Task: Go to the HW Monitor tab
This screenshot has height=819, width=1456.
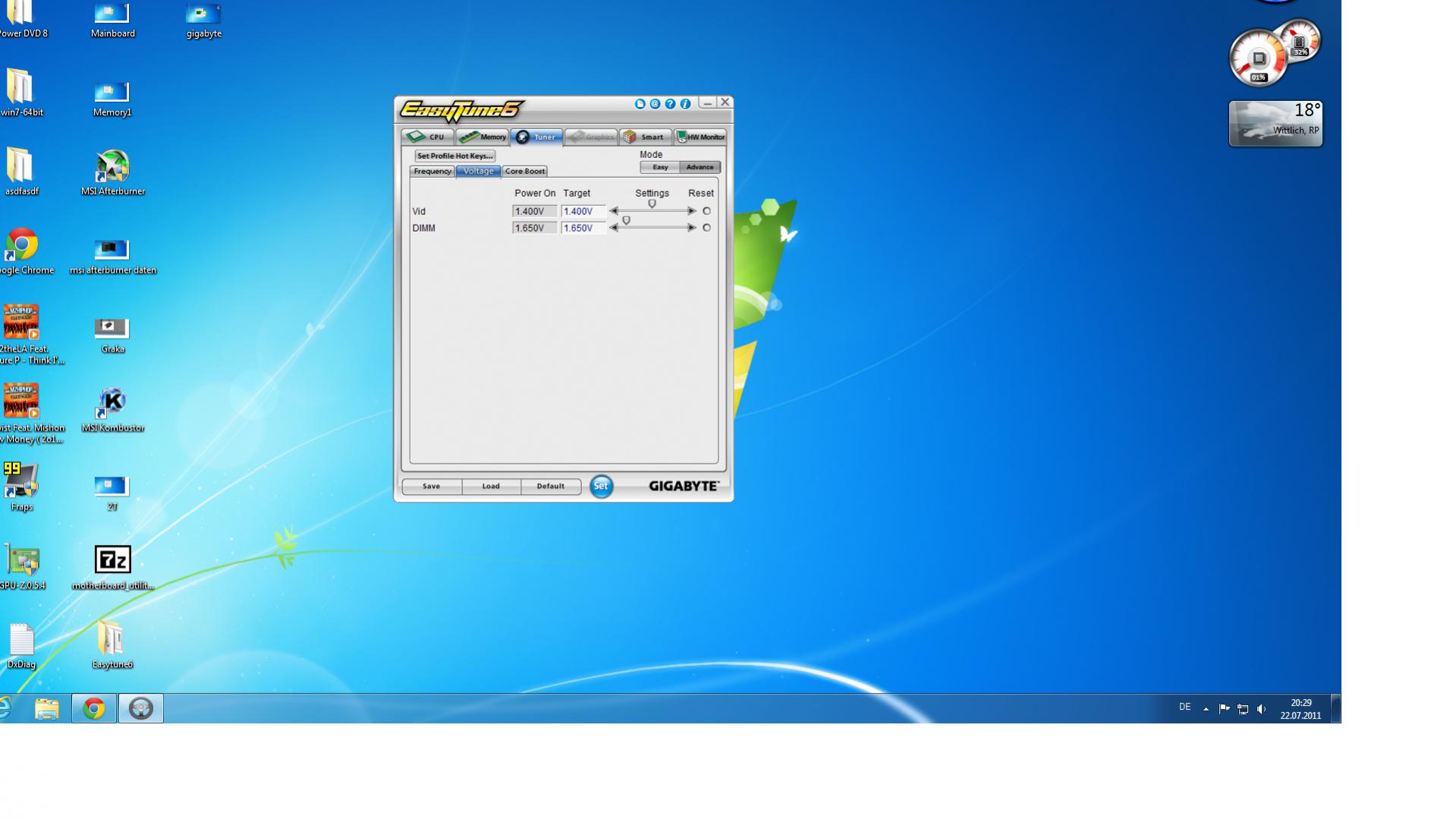Action: 700,137
